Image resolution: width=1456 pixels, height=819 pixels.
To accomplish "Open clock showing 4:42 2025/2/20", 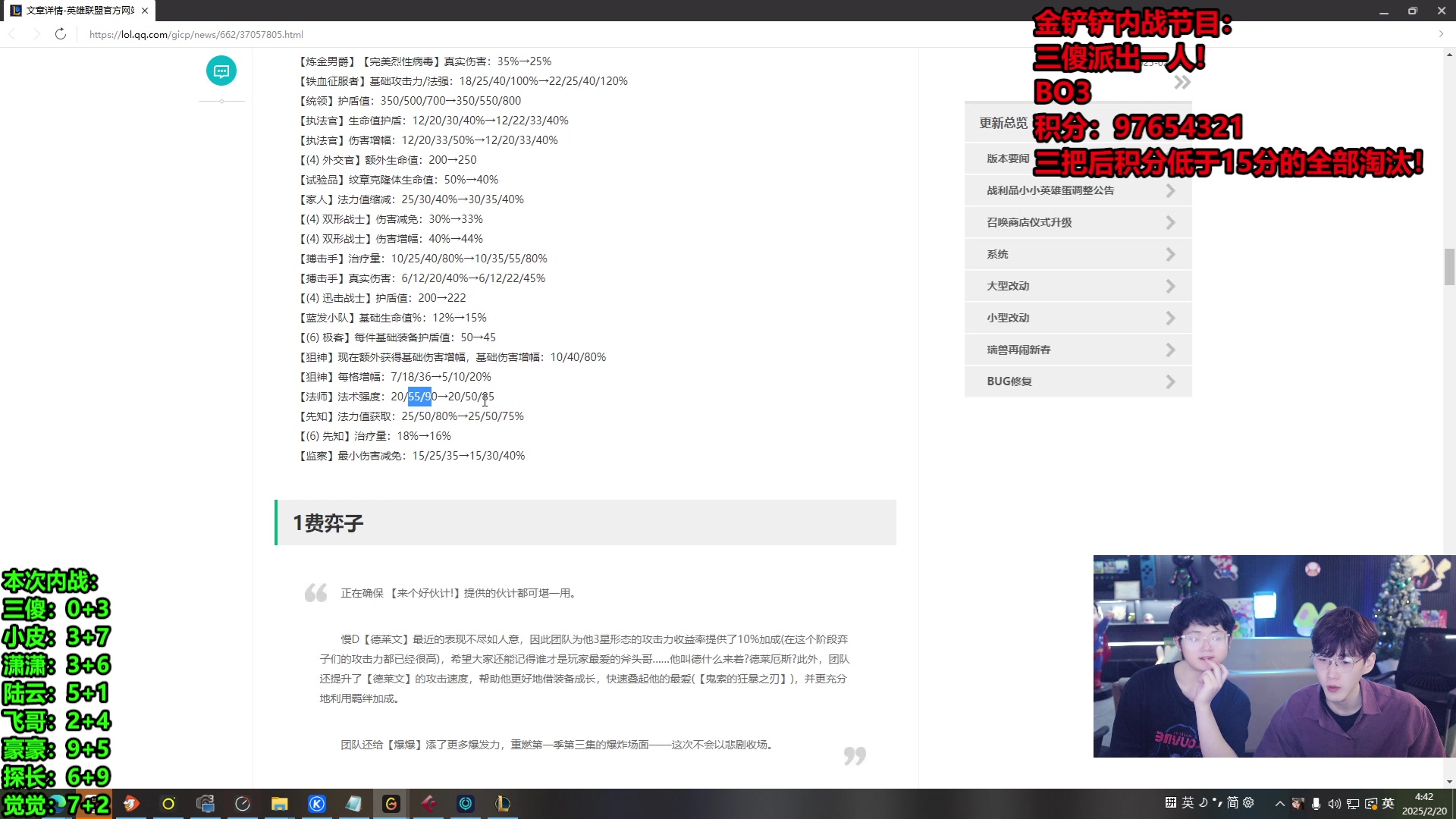I will (x=1424, y=804).
